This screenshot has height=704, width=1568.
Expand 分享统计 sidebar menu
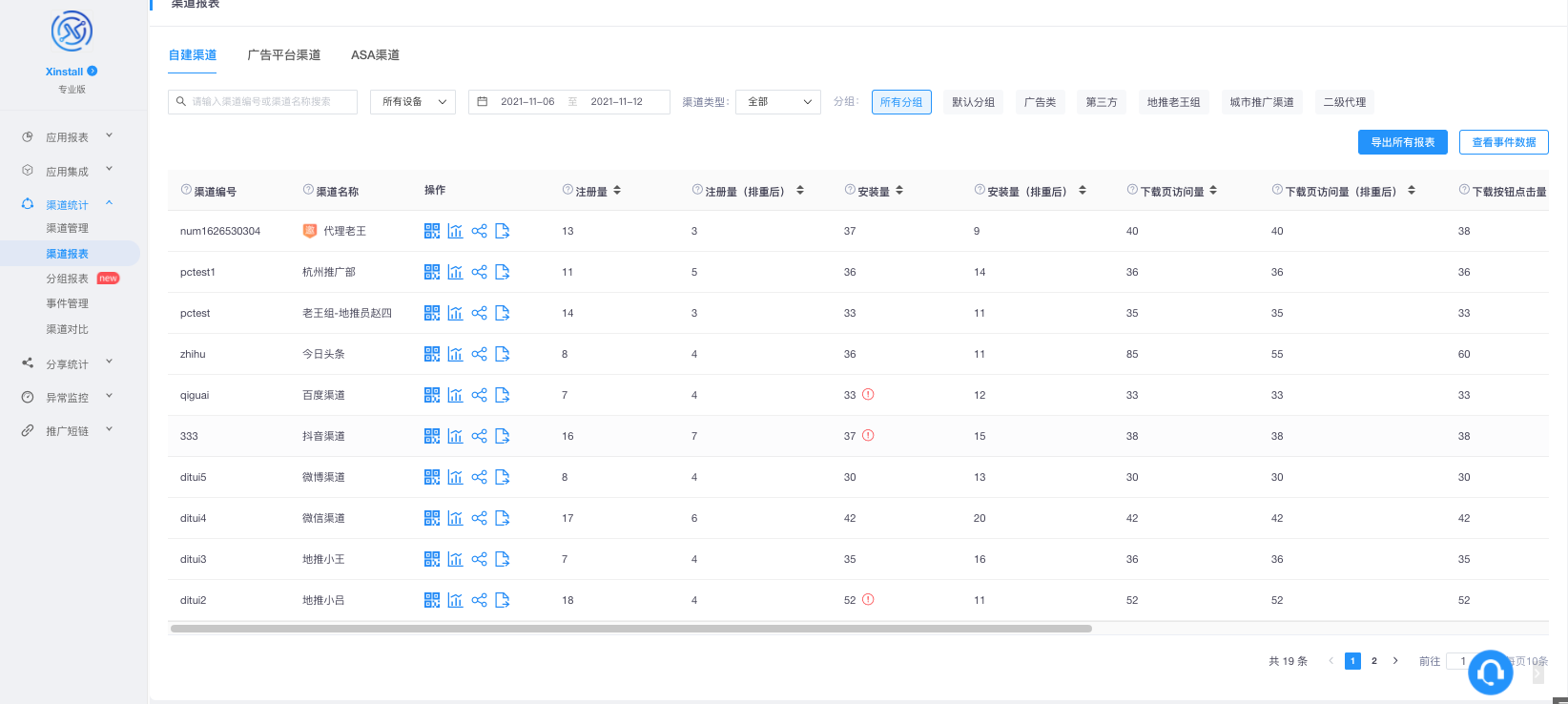[x=68, y=363]
